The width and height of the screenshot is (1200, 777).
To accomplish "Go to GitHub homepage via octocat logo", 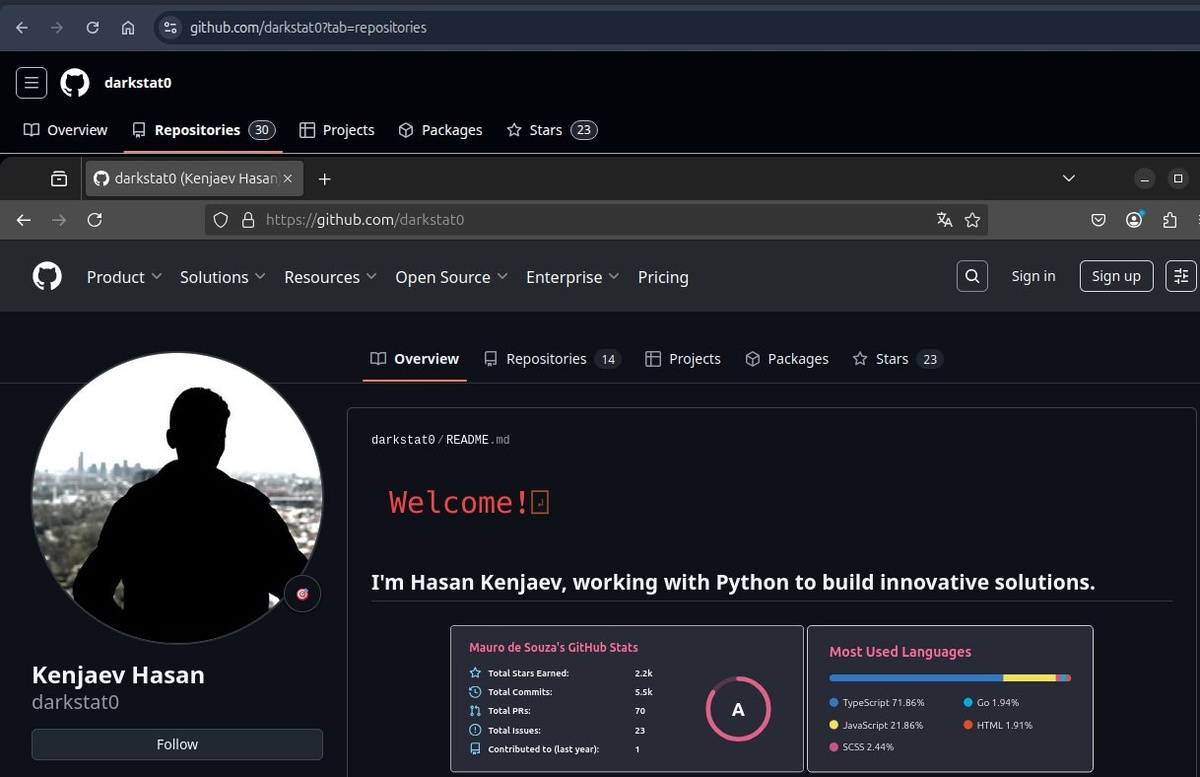I will click(47, 277).
